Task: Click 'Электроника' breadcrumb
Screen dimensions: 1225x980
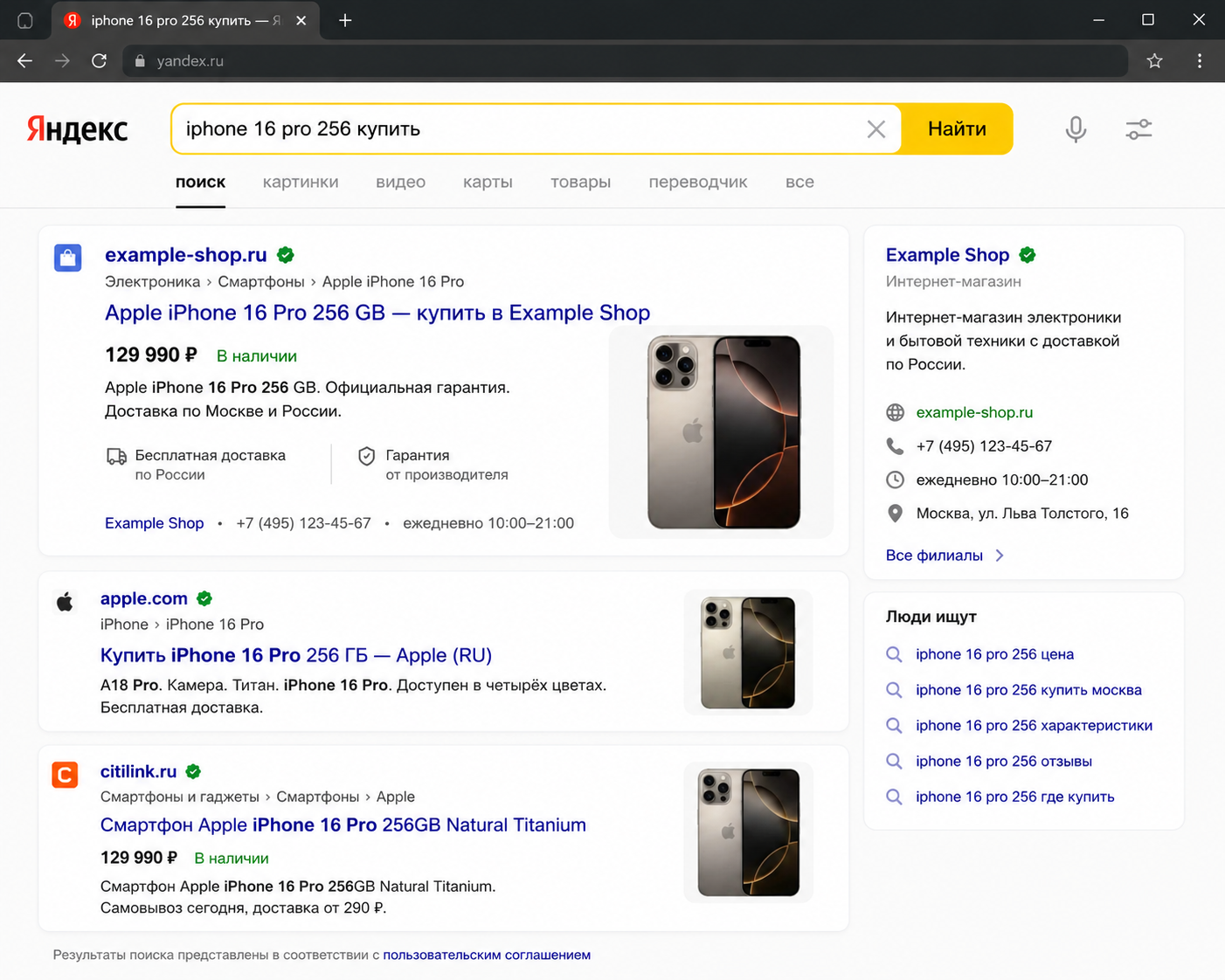Action: coord(152,282)
